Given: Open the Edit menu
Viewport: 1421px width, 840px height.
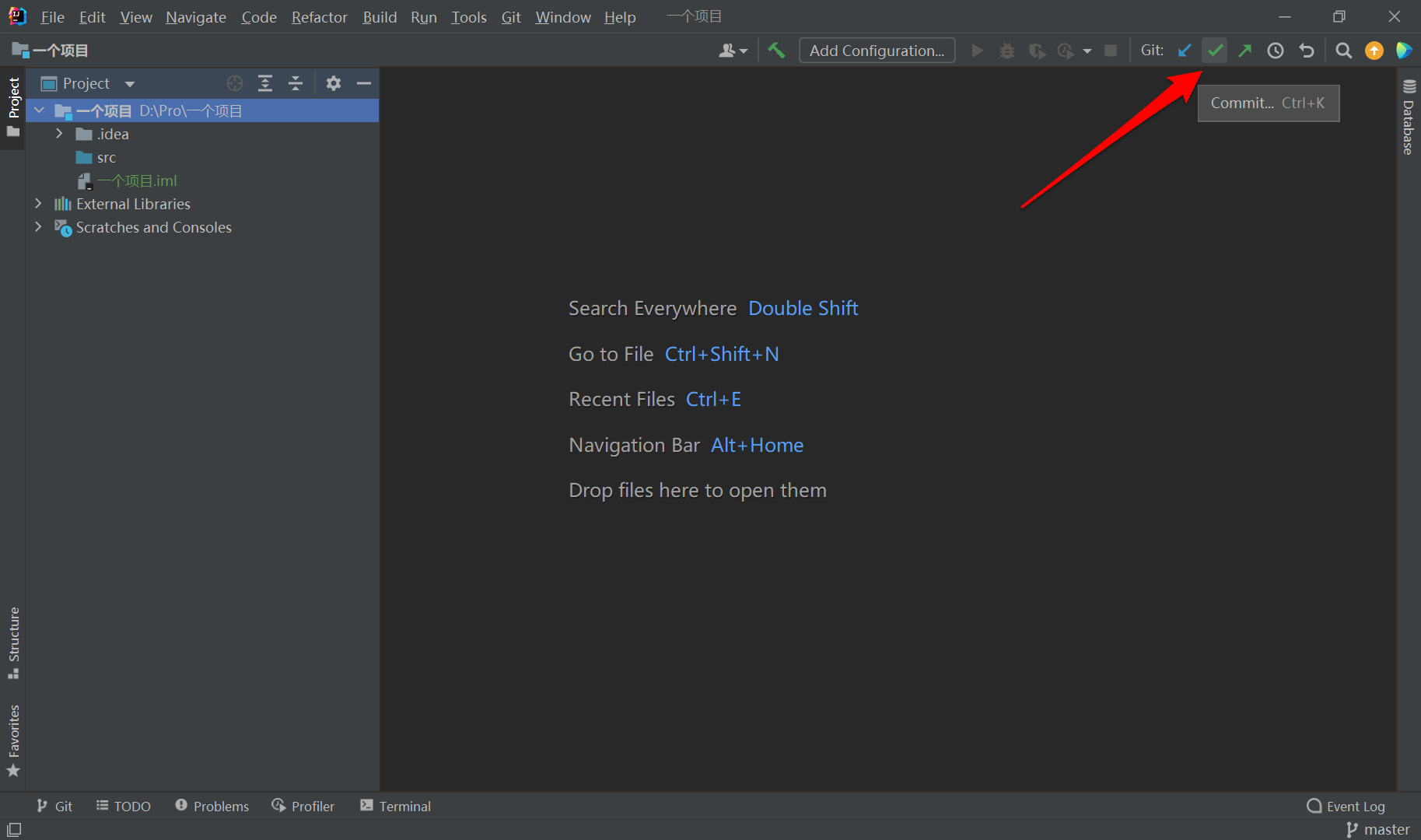Looking at the screenshot, I should (x=92, y=17).
